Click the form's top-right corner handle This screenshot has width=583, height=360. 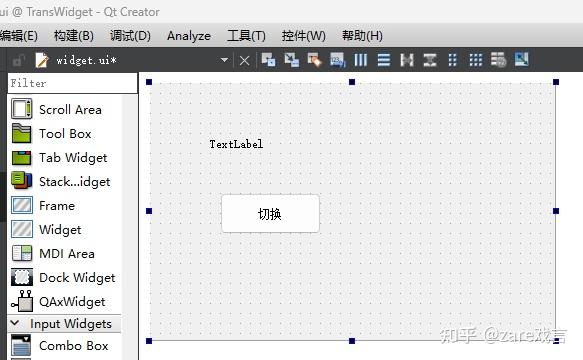coord(556,82)
